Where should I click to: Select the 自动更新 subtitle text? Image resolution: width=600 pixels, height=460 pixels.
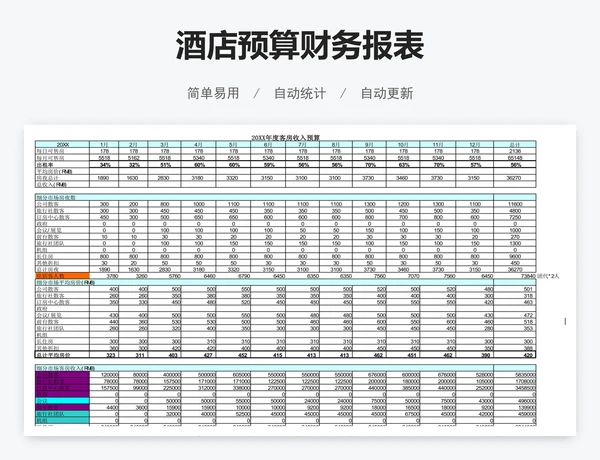click(x=387, y=93)
